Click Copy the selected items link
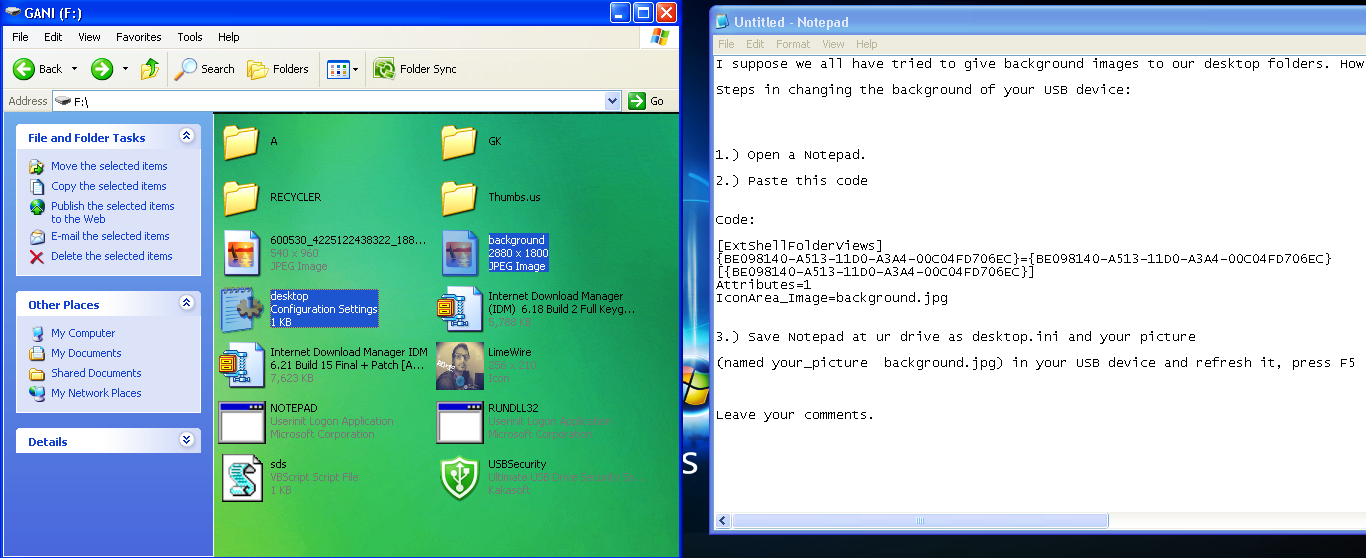Screen dimensions: 1366x558 coord(109,186)
